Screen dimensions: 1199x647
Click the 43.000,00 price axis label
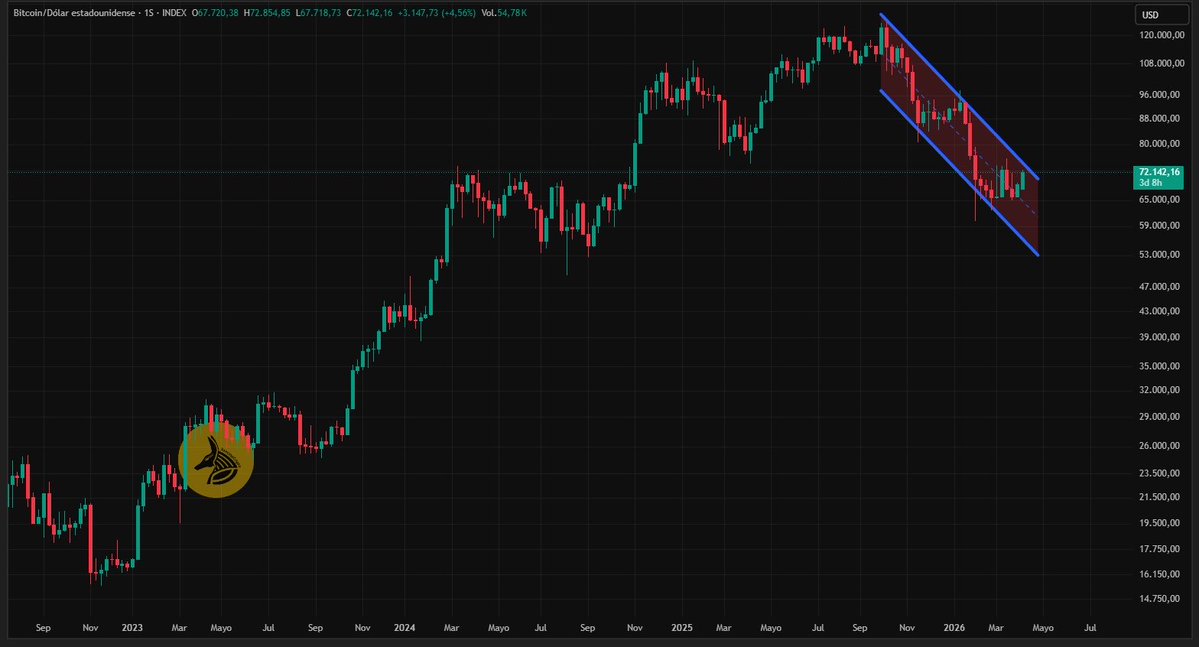[1161, 311]
